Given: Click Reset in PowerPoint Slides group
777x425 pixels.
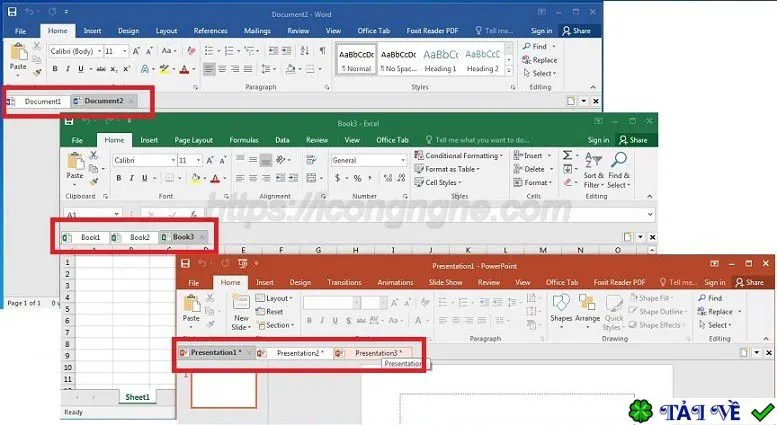Looking at the screenshot, I should (270, 312).
